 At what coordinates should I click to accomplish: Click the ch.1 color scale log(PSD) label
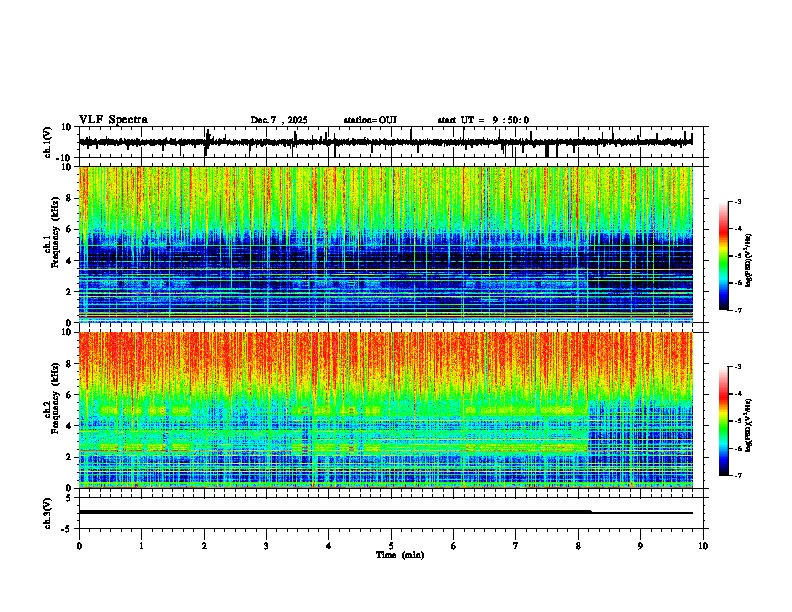pyautogui.click(x=748, y=261)
